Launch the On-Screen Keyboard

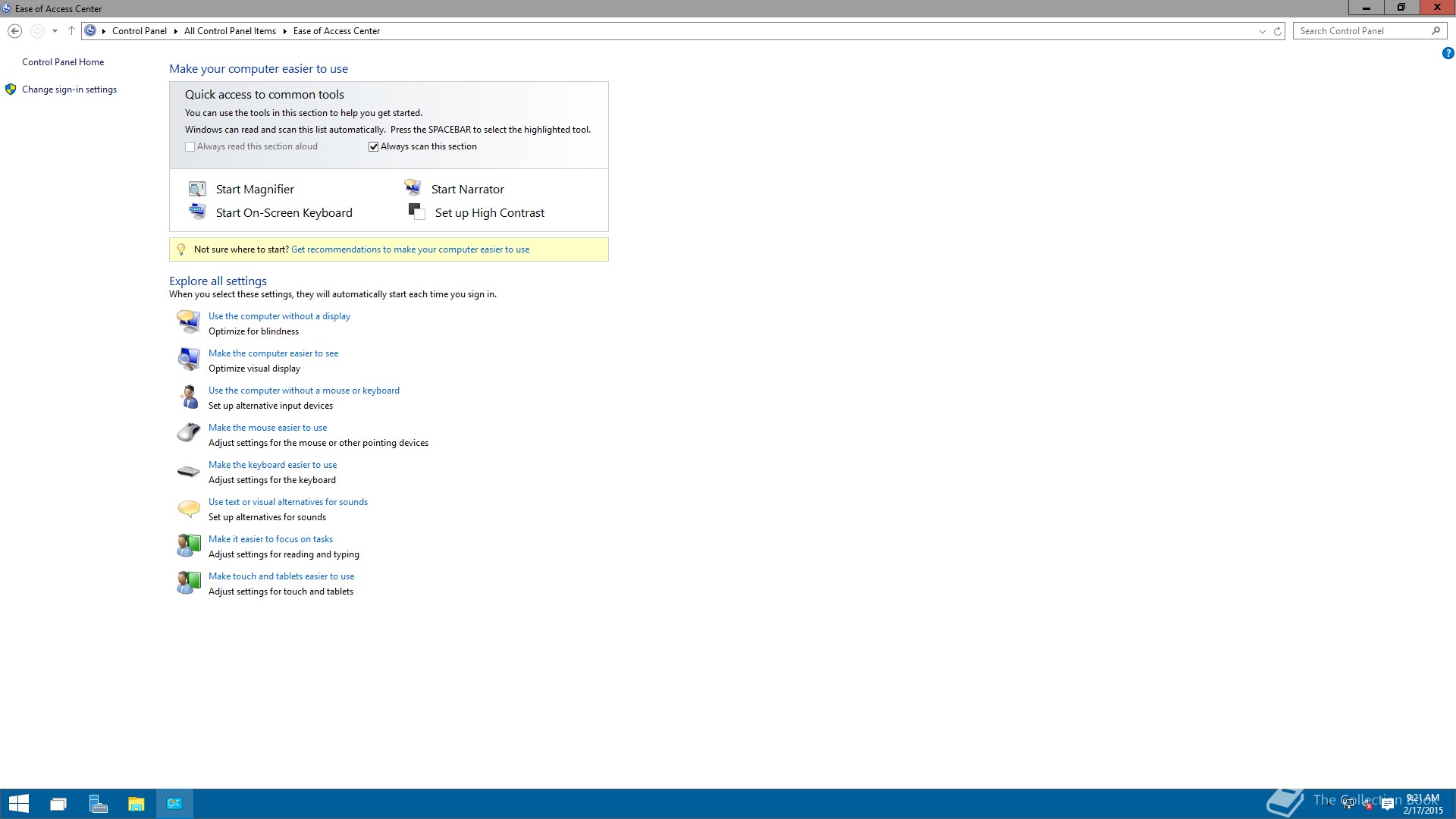pos(284,212)
